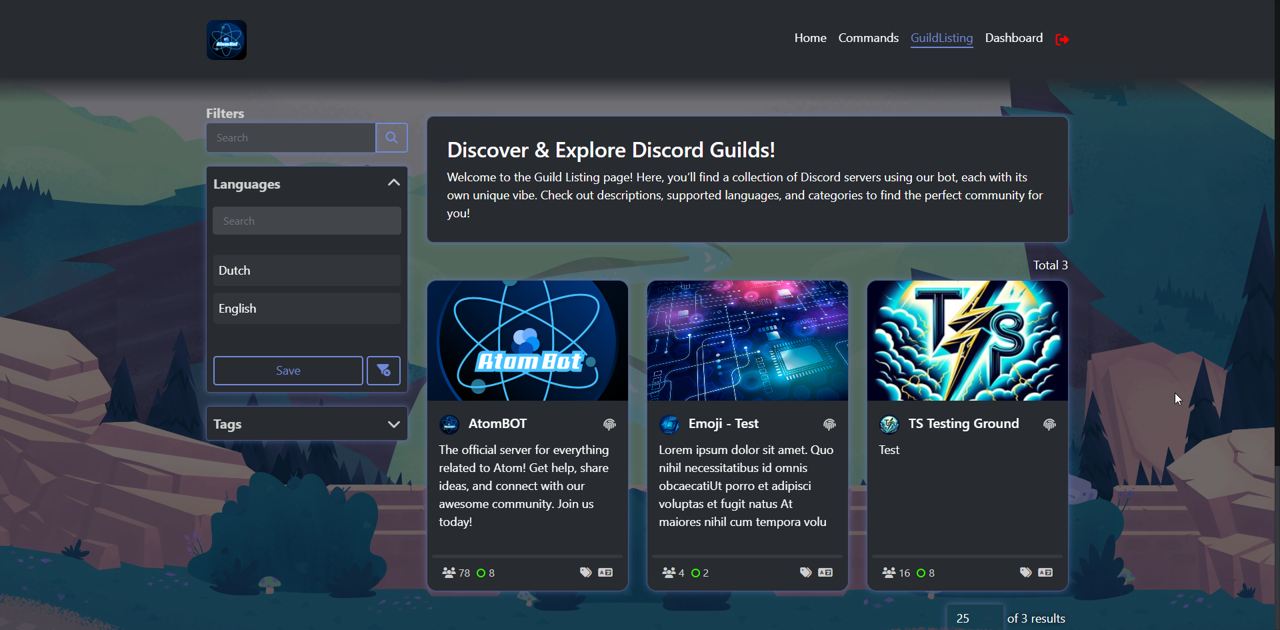
Task: Click language icon on AtomBOT card
Action: [x=605, y=573]
